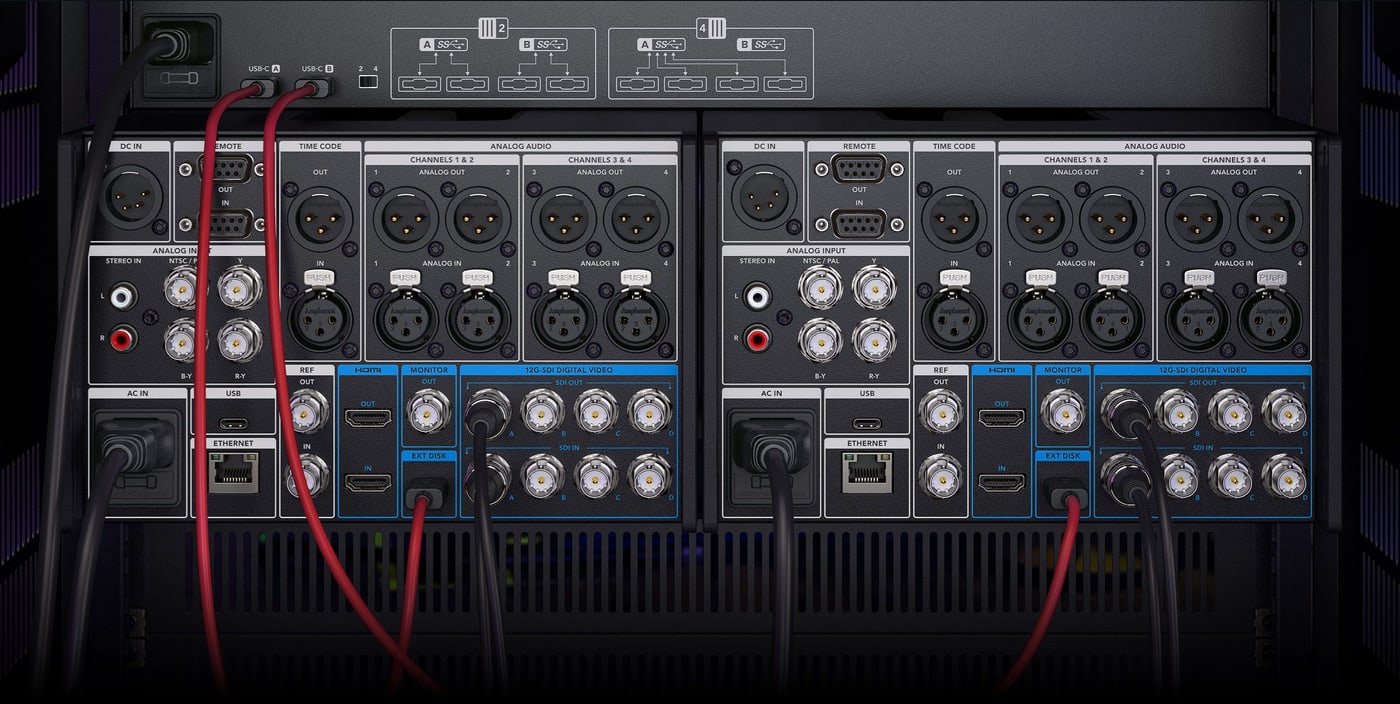Click the left deck TIME CODE OUT connector
The height and width of the screenshot is (704, 1400).
coord(320,219)
